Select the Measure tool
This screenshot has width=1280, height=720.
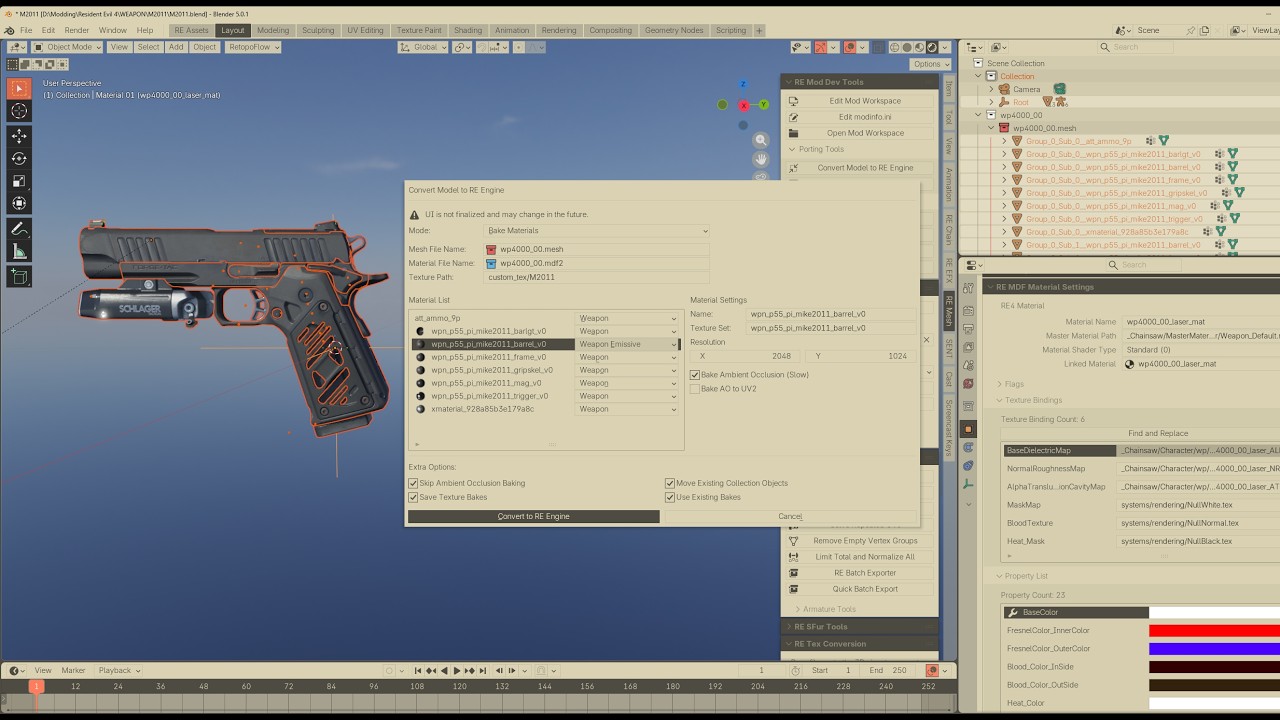coord(19,251)
